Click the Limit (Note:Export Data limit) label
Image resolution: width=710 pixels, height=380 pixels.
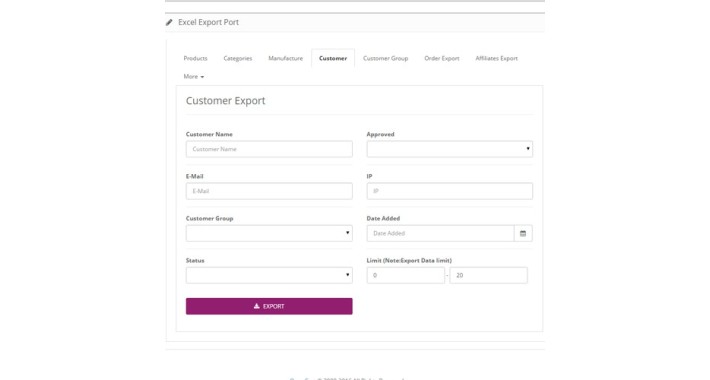point(409,260)
